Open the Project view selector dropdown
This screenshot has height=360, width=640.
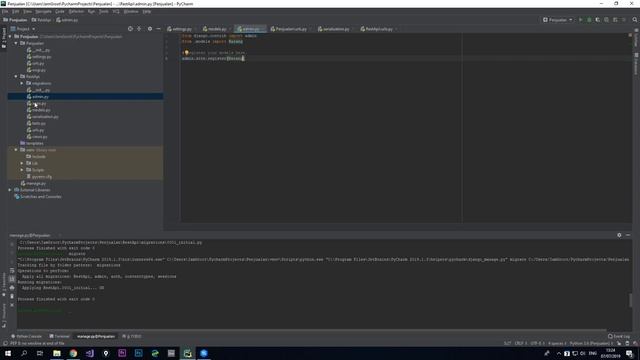23,29
